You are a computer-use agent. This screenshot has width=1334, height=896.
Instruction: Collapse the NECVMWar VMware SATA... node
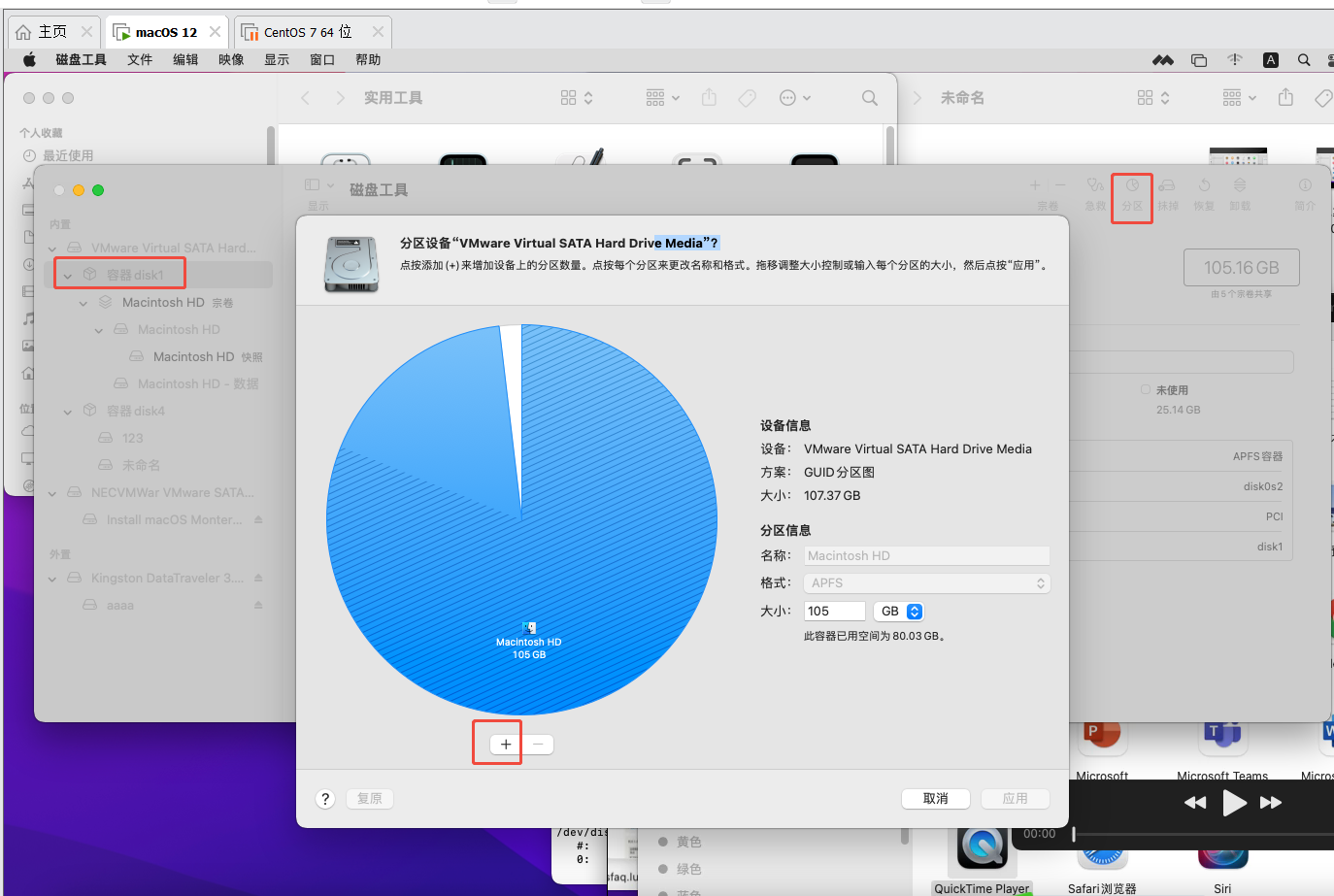pyautogui.click(x=52, y=493)
